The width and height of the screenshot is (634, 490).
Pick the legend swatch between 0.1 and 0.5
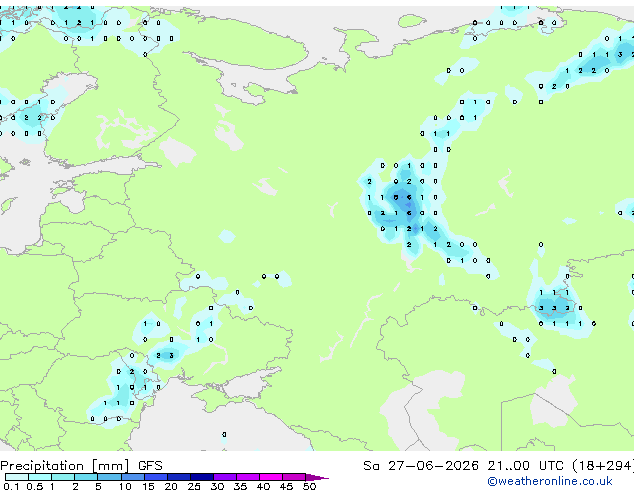[x=17, y=477]
